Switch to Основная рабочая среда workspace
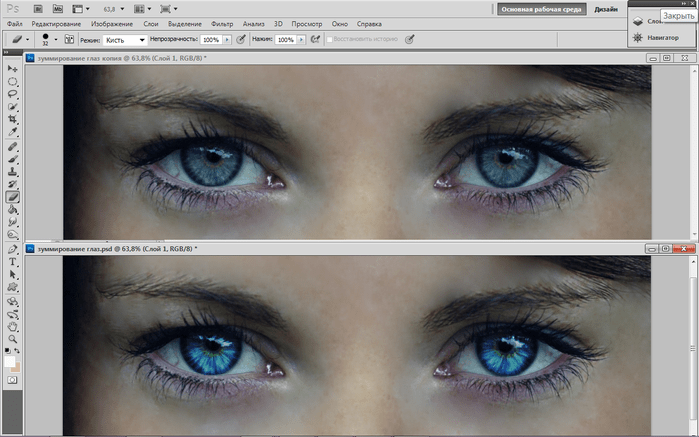This screenshot has width=699, height=437. point(542,9)
